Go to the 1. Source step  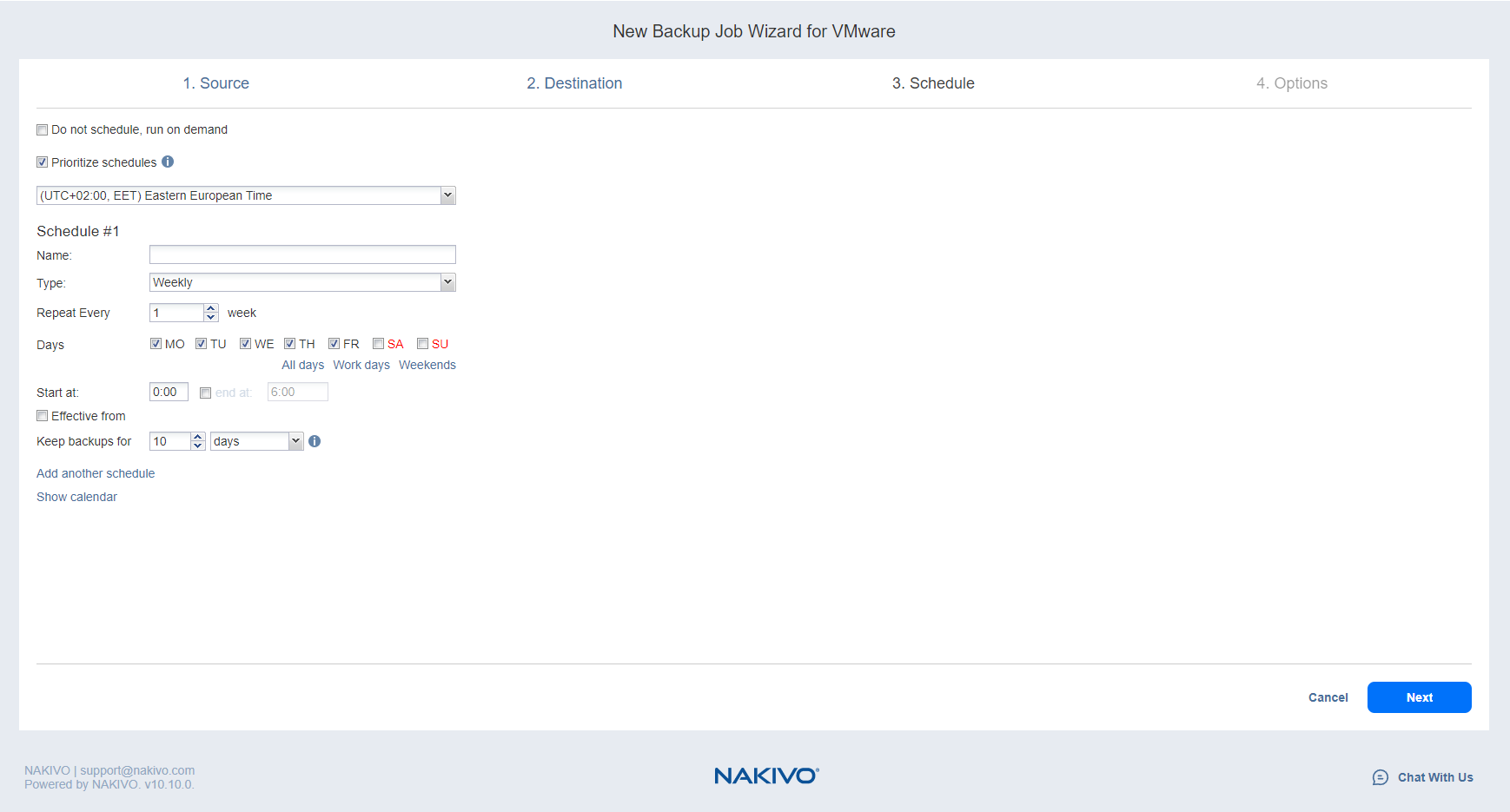215,83
